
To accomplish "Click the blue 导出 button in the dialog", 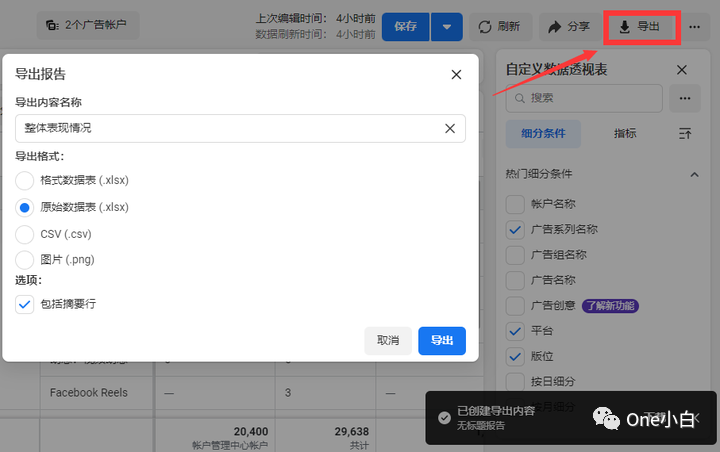I will point(442,340).
